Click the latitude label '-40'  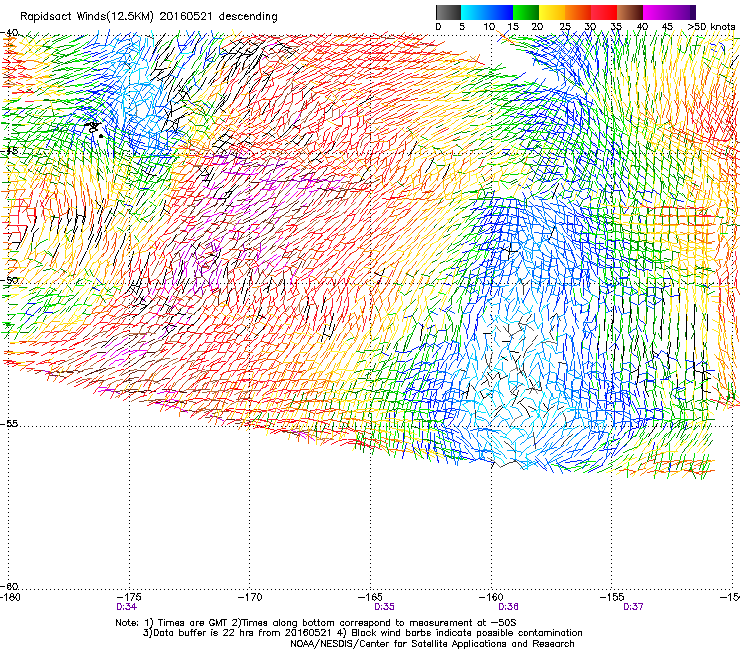(9, 33)
